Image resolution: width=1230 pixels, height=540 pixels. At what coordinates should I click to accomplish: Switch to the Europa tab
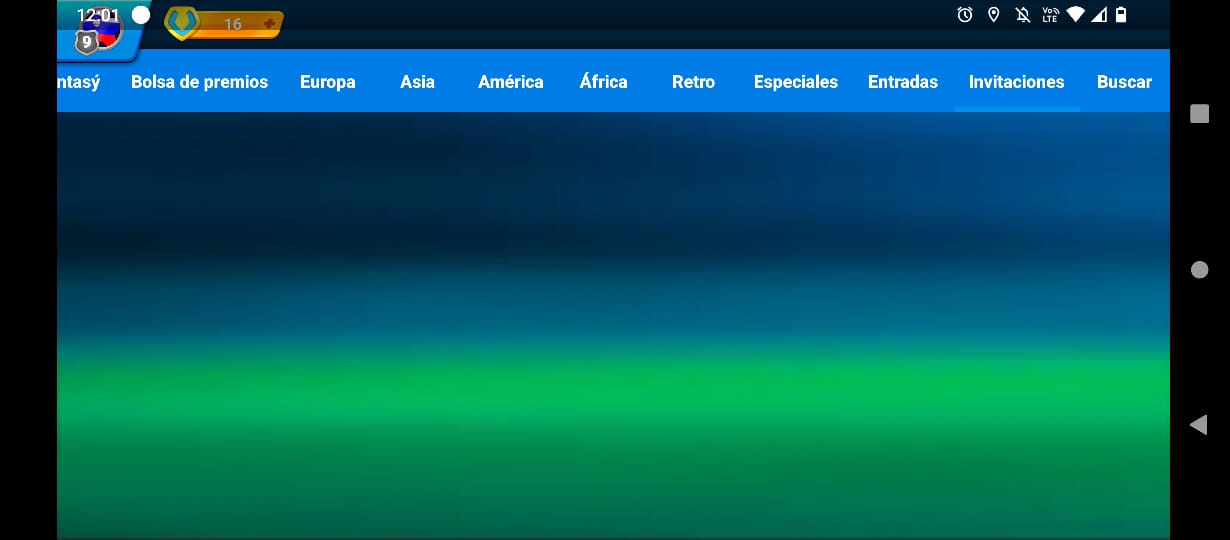[327, 82]
